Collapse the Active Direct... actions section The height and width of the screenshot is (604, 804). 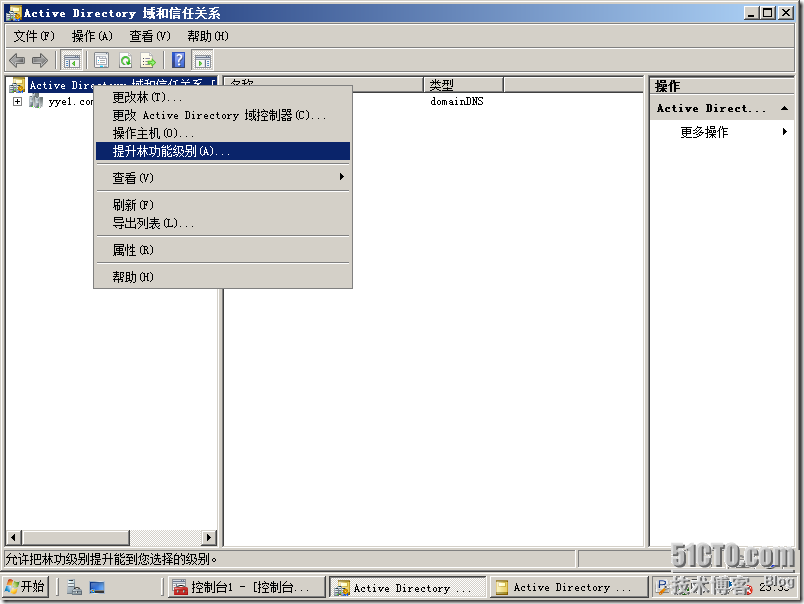point(784,108)
